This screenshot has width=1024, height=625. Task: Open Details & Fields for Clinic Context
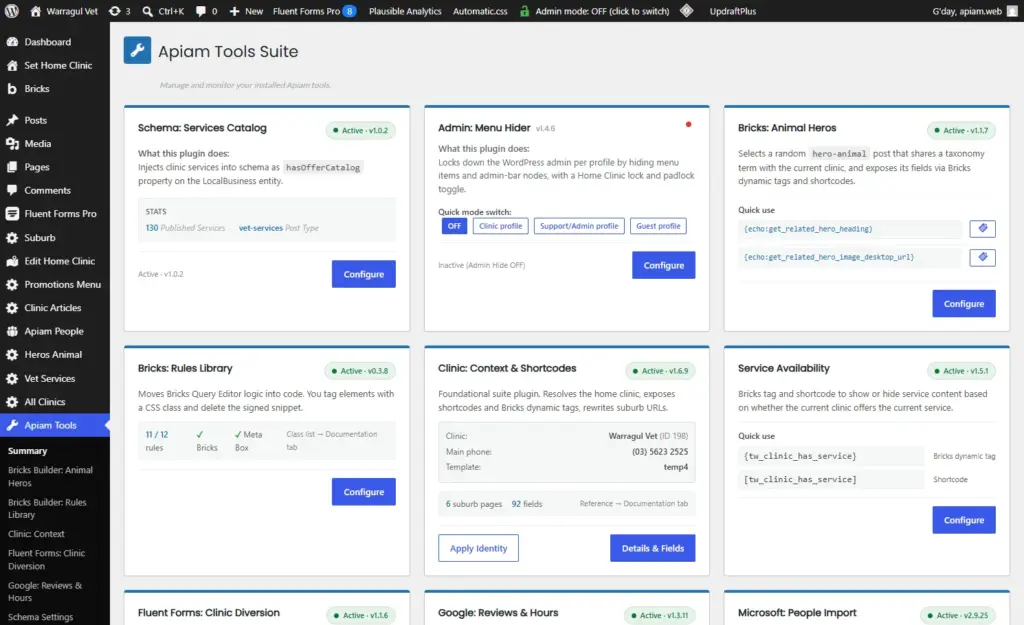click(x=652, y=548)
